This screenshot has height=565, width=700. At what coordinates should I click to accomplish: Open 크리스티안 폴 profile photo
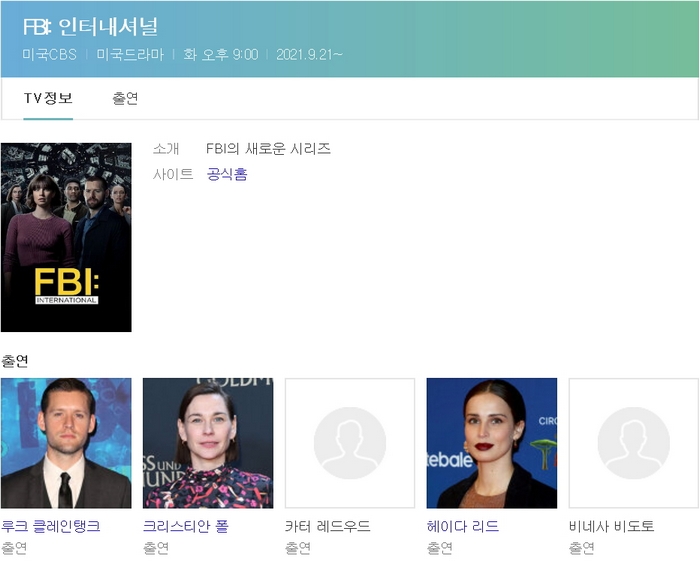tap(208, 443)
